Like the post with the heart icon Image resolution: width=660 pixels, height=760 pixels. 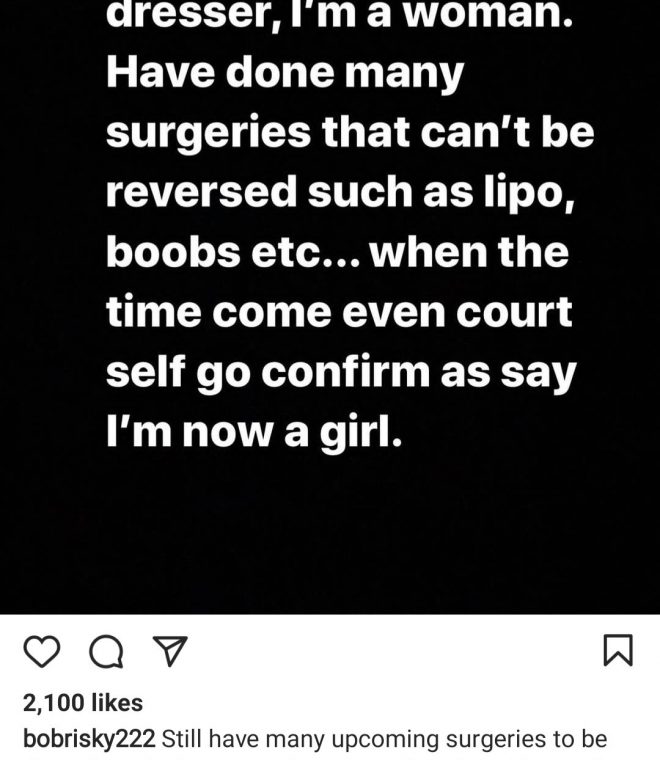[40, 652]
